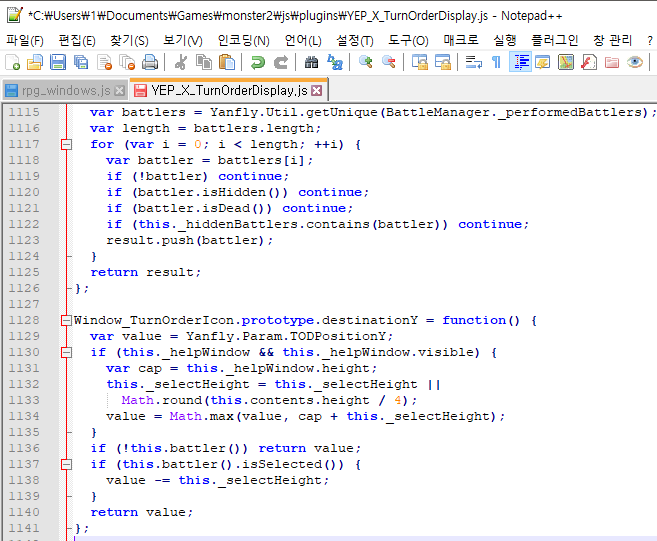Close the rpg_windows.js tab
This screenshot has width=657, height=541.
click(119, 91)
